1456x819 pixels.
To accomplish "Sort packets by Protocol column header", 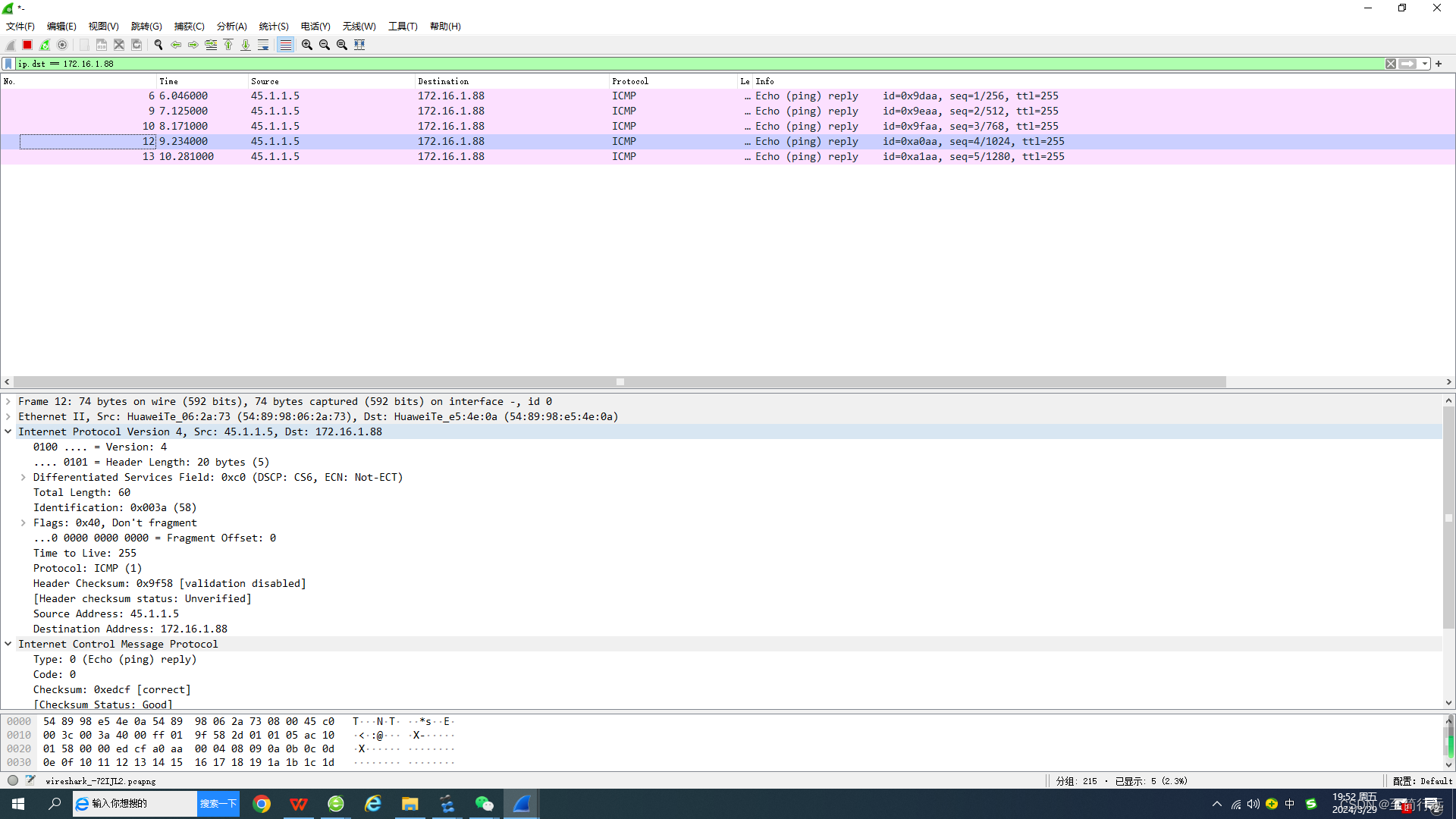I will (673, 81).
